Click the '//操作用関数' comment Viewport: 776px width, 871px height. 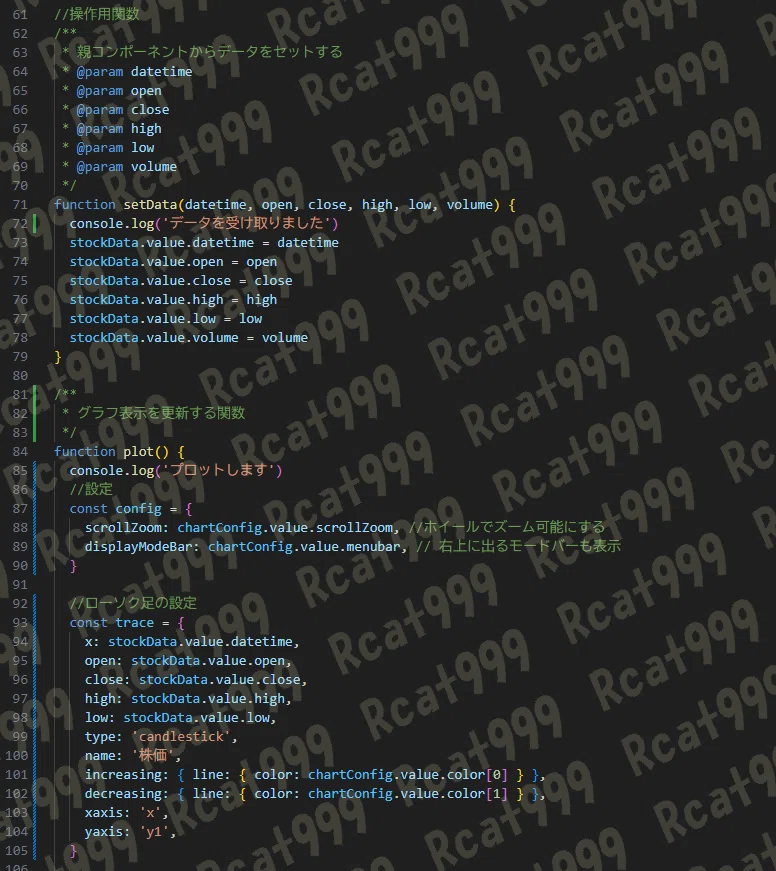pos(97,14)
